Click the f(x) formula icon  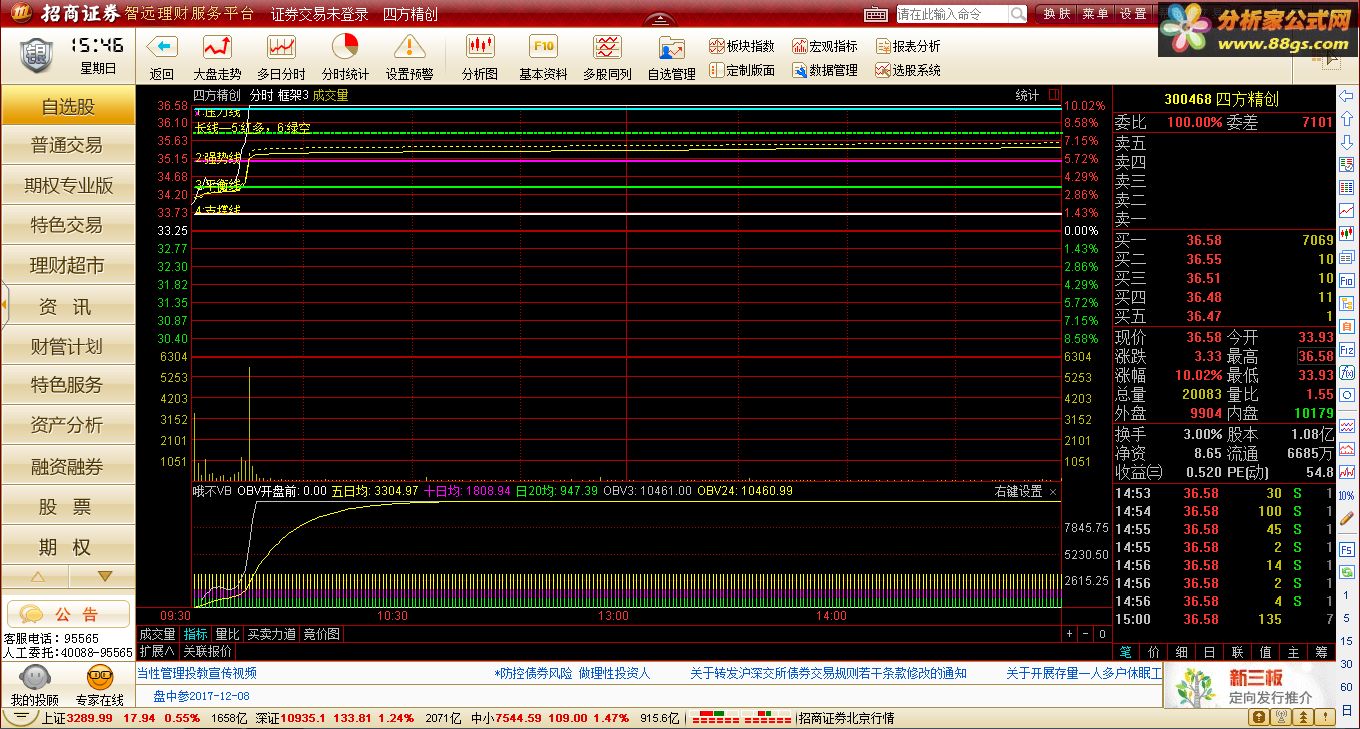tap(1346, 372)
